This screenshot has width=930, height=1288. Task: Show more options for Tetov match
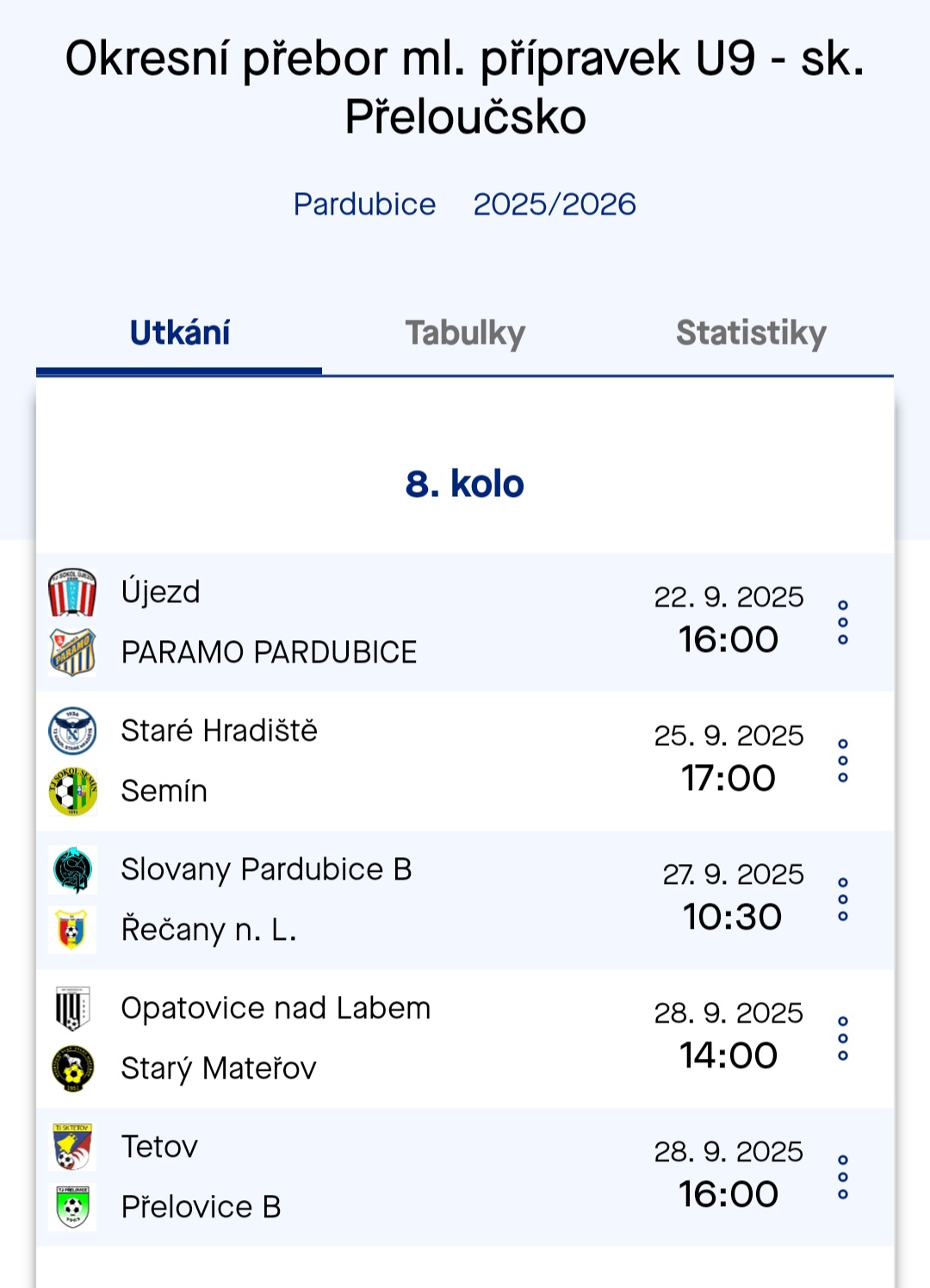click(843, 1177)
